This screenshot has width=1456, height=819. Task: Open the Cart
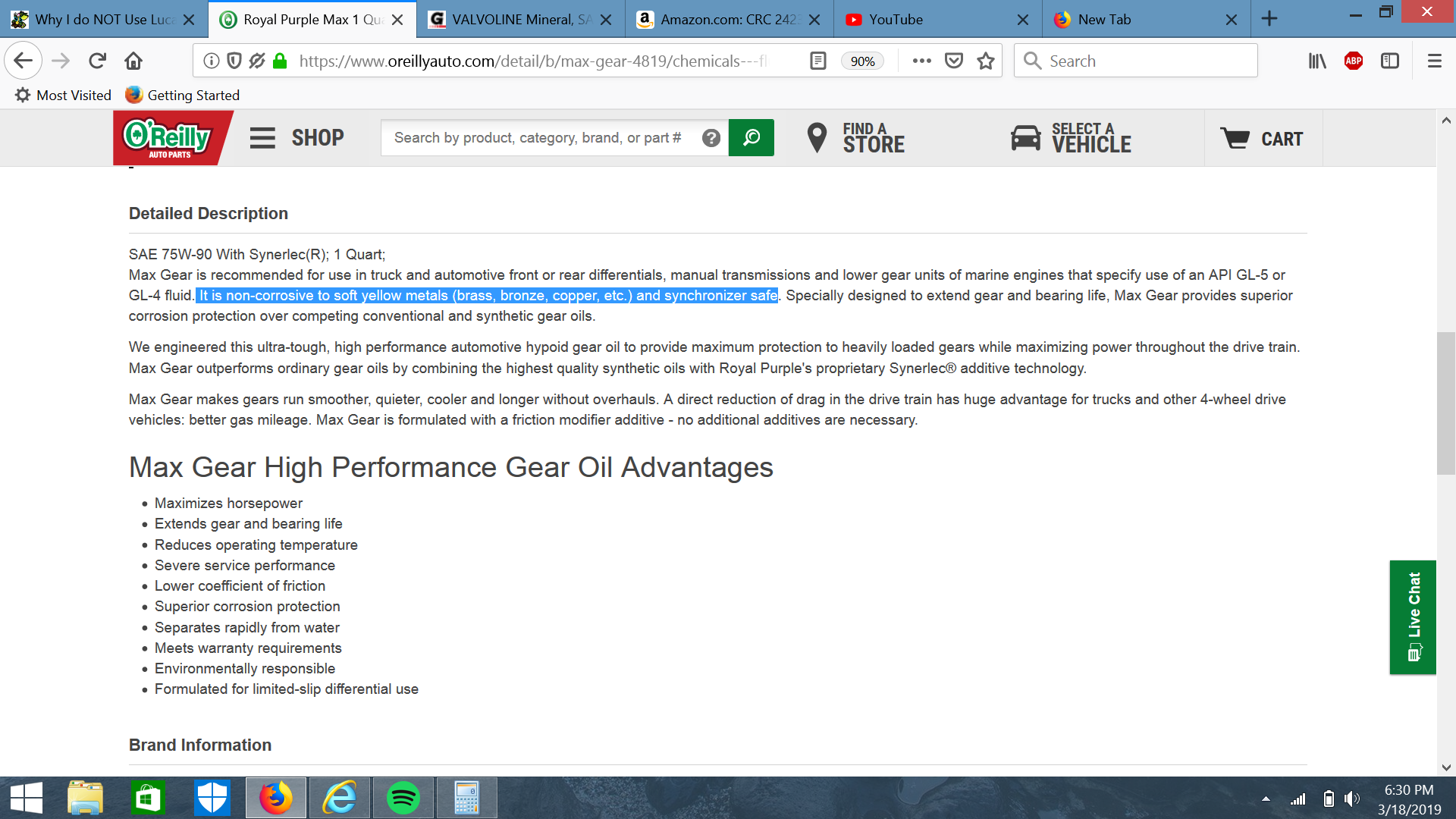1262,139
